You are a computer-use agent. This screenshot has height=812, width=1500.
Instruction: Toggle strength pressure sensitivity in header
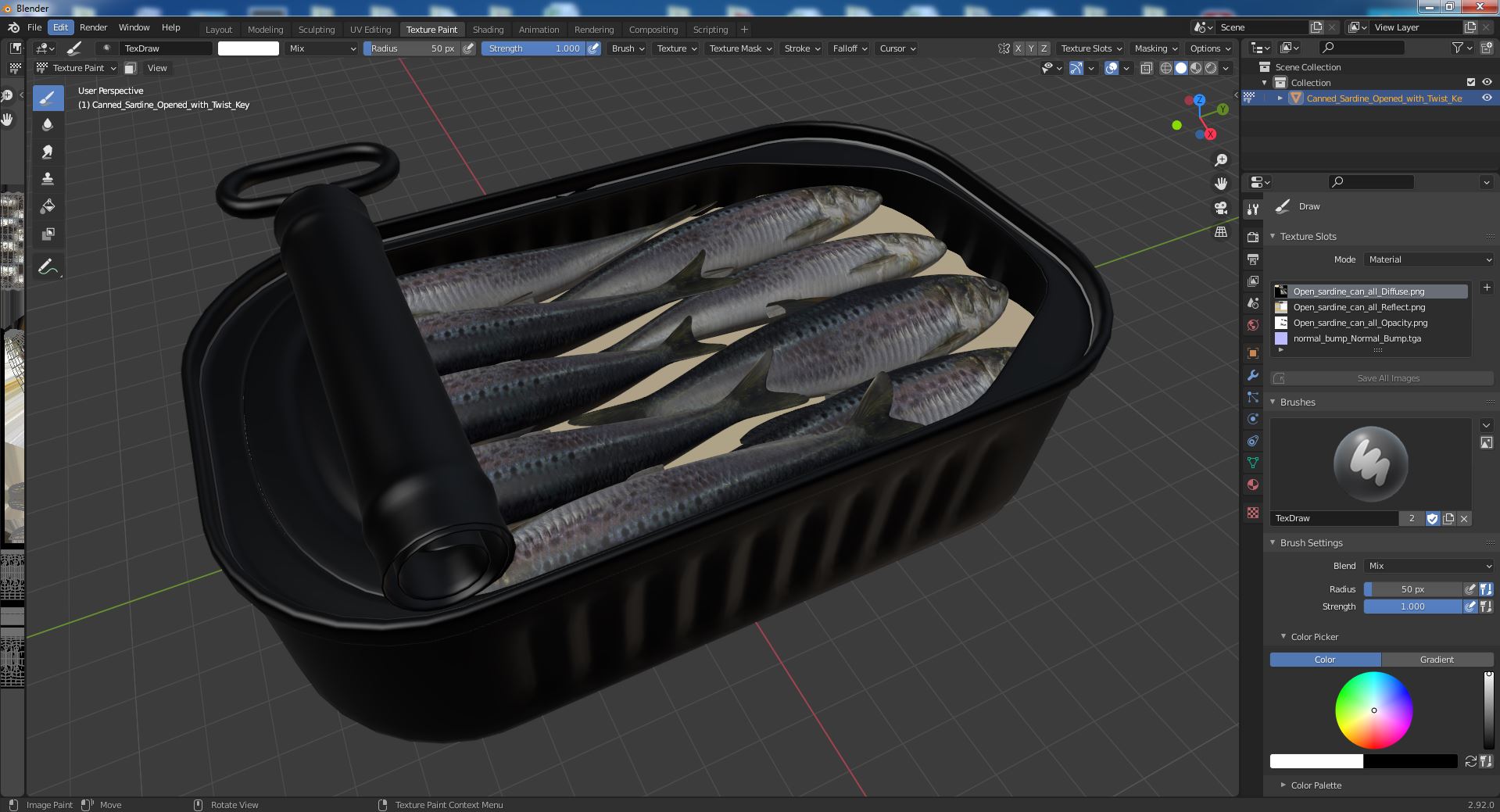[594, 48]
